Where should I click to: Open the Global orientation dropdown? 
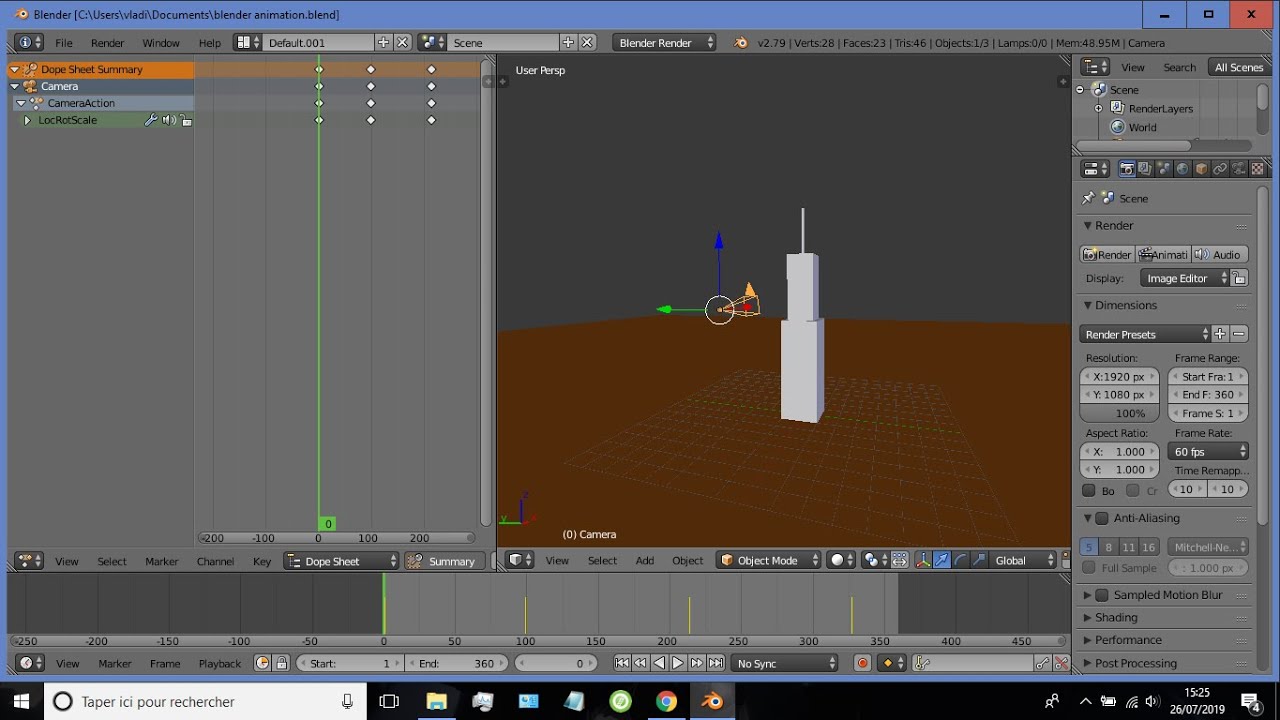[x=1022, y=560]
